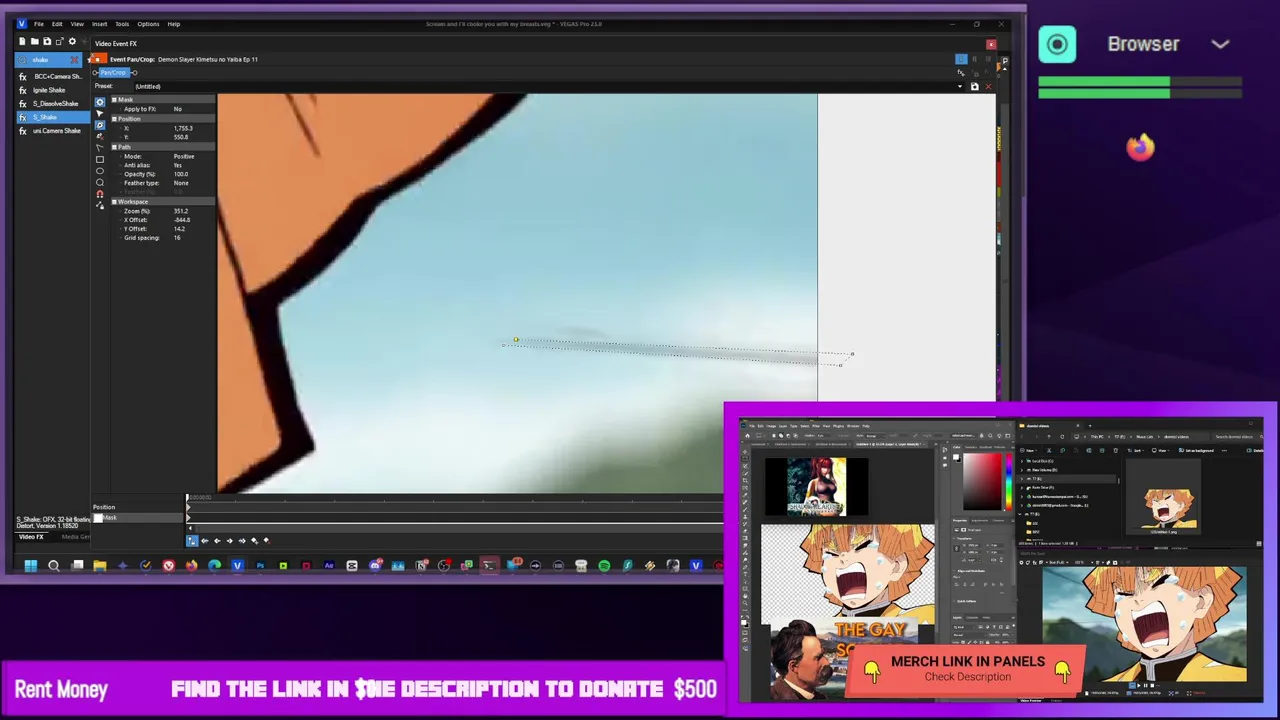Image resolution: width=1280 pixels, height=720 pixels.
Task: Open Spotify from the taskbar
Action: click(604, 566)
